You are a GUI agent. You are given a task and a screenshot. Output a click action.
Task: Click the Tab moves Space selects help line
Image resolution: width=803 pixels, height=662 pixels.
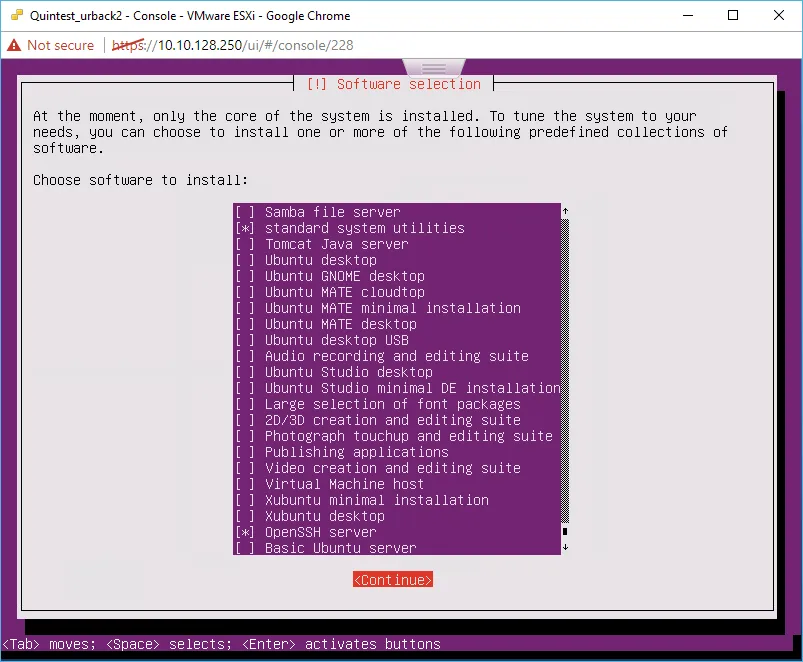click(222, 644)
